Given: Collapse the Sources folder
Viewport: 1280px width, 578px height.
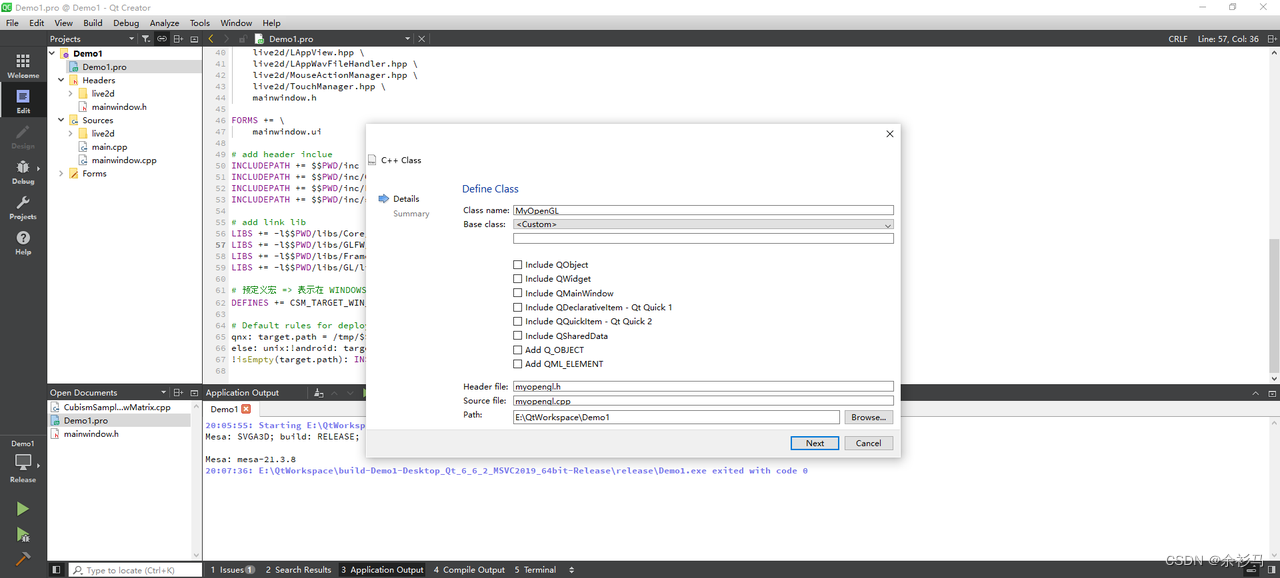Looking at the screenshot, I should [61, 120].
